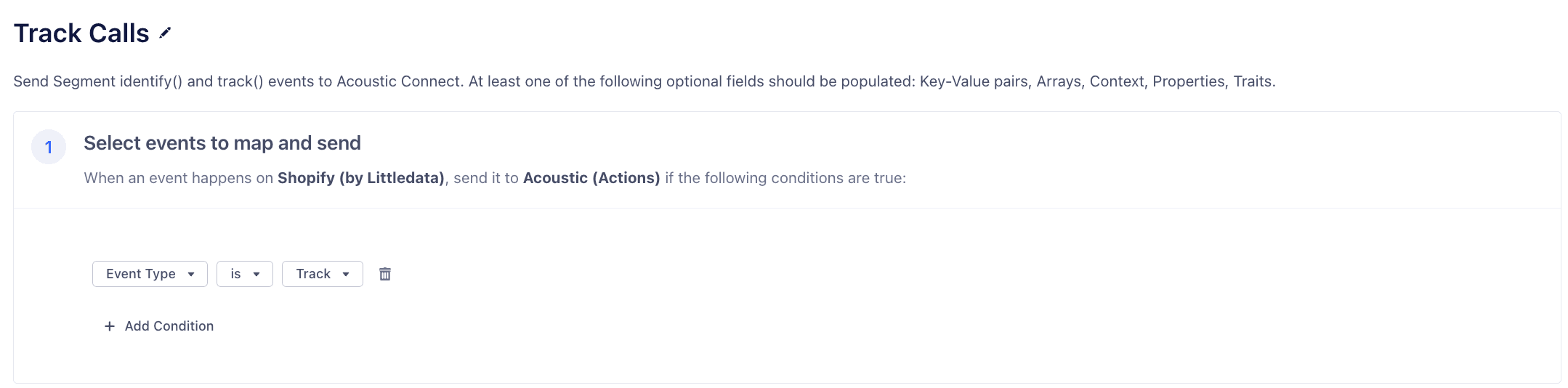The height and width of the screenshot is (388, 1568).
Task: Click the bold Shopify (by Littledata) source name
Action: point(360,178)
